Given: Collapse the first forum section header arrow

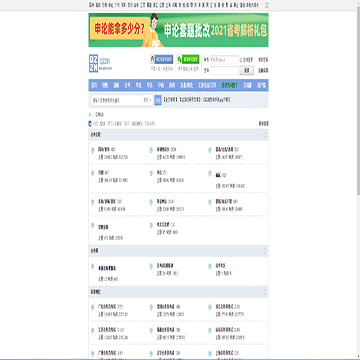Looking at the screenshot, I should click(x=265, y=135).
